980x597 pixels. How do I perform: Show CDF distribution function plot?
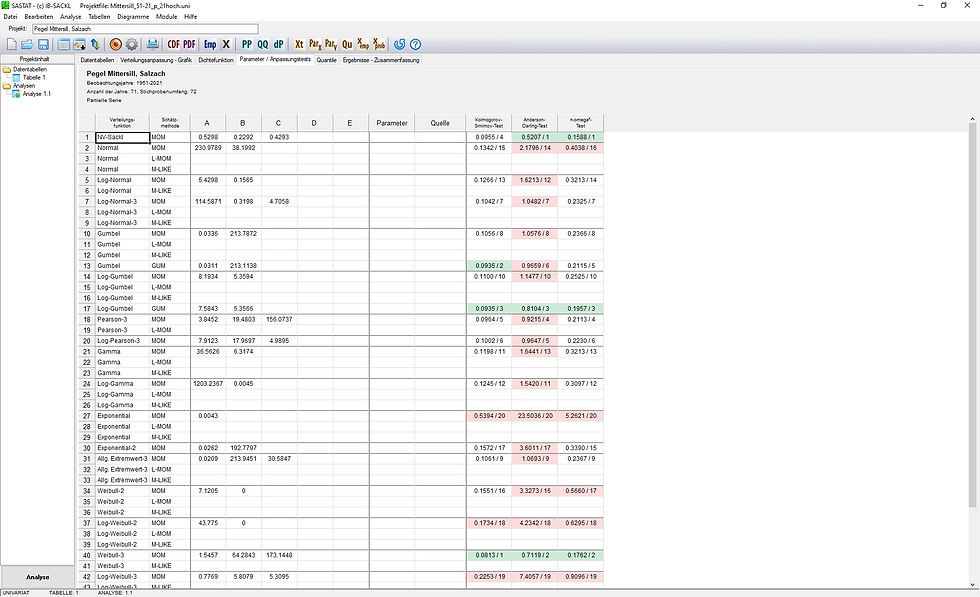(x=173, y=44)
